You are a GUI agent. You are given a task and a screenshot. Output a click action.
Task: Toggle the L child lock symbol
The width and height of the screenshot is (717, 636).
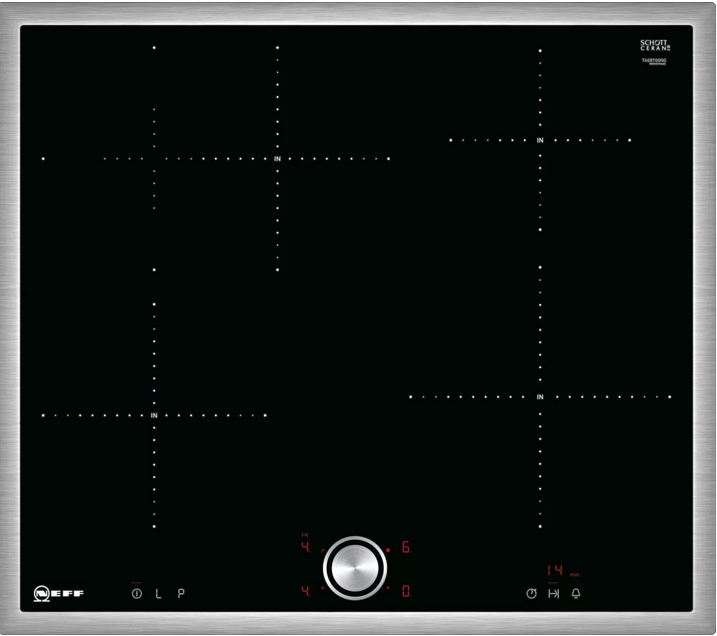tap(158, 593)
